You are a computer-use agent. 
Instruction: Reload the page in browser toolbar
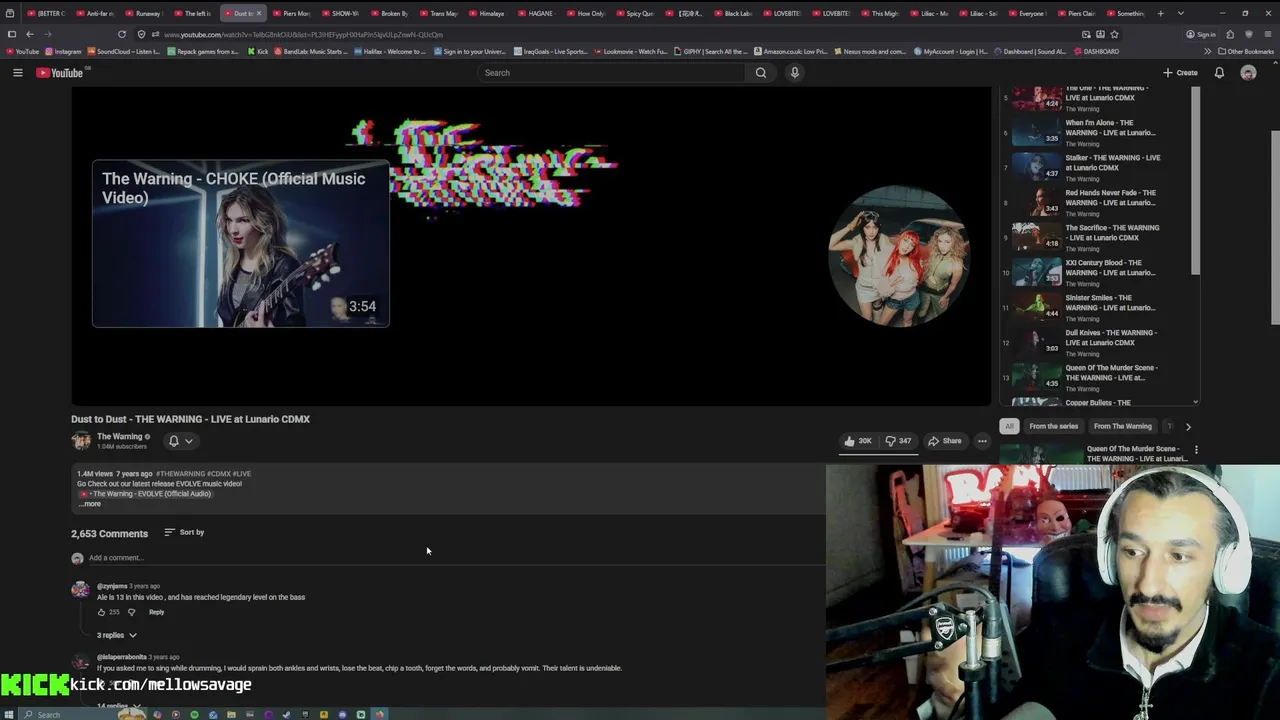coord(121,34)
